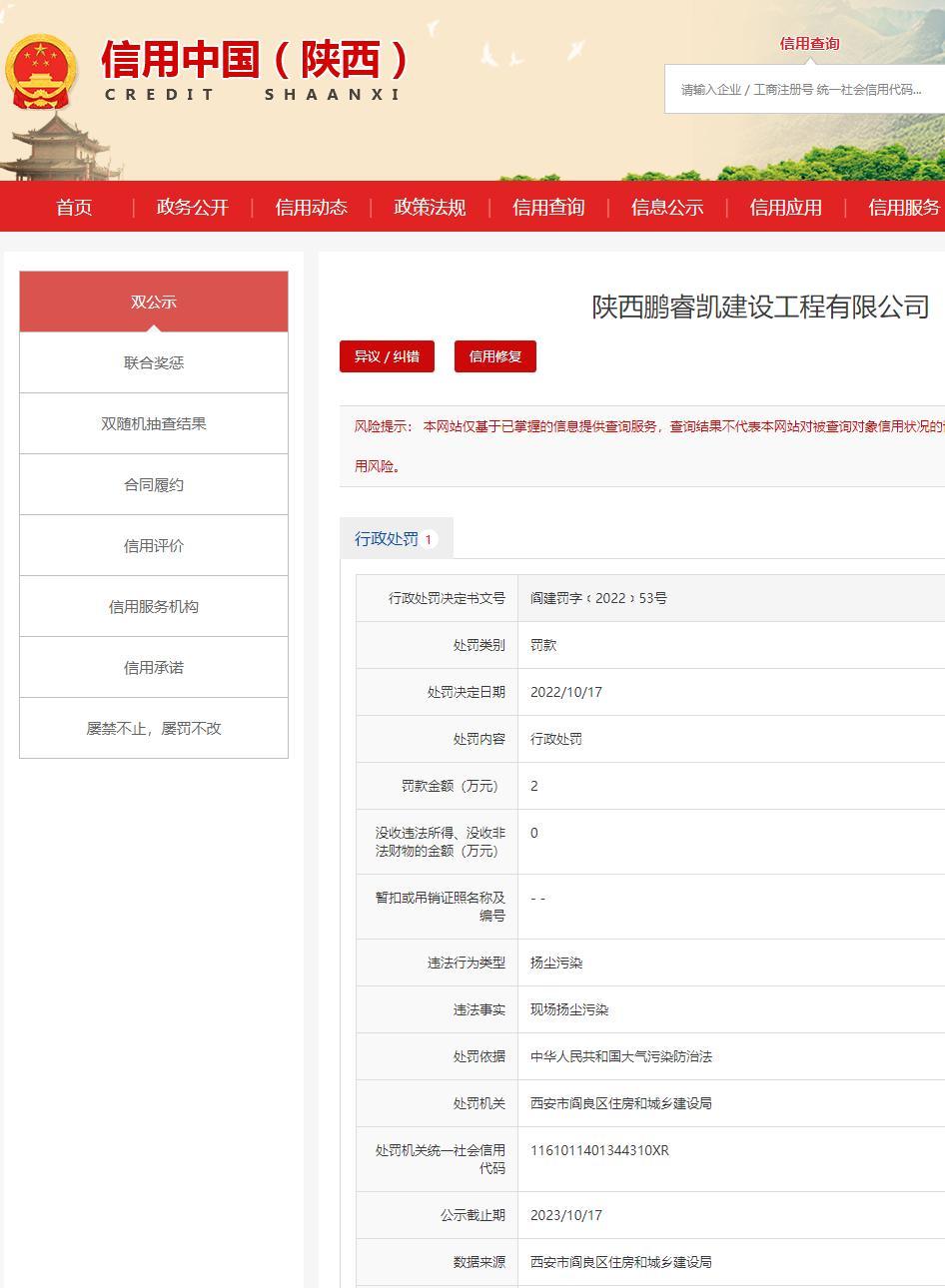
Task: Select 屡禁不止，屡罚不改 in the sidebar
Action: (154, 728)
